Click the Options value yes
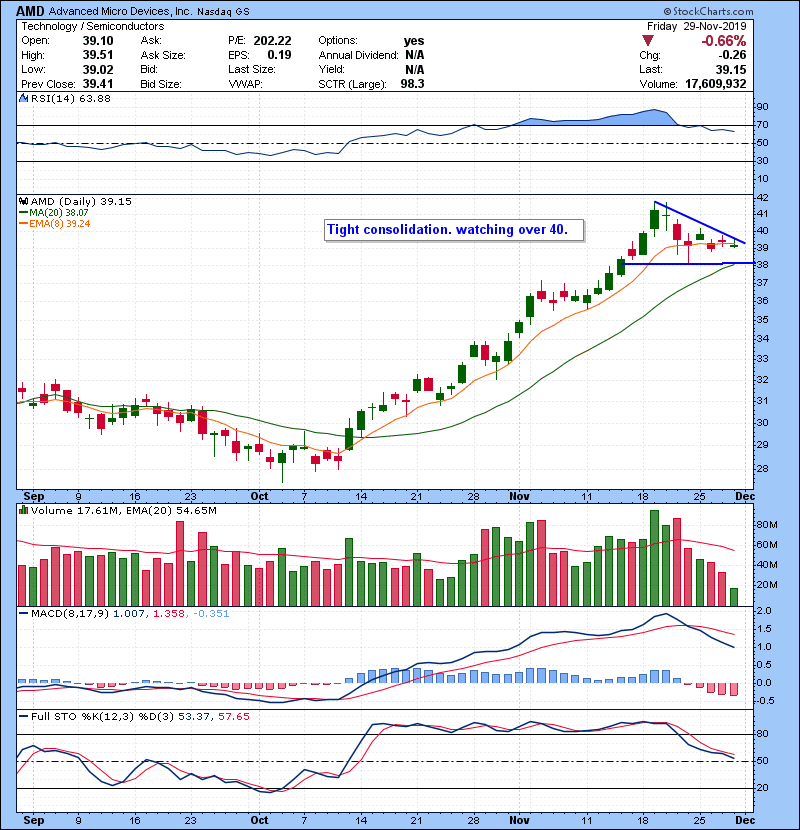This screenshot has width=800, height=830. [x=414, y=41]
